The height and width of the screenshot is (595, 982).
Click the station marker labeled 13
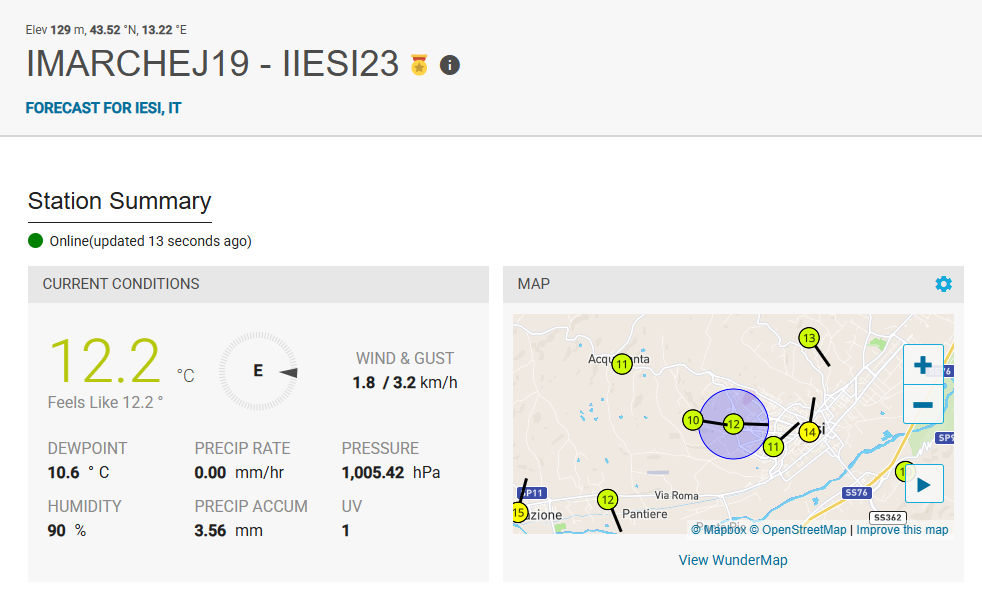[809, 338]
